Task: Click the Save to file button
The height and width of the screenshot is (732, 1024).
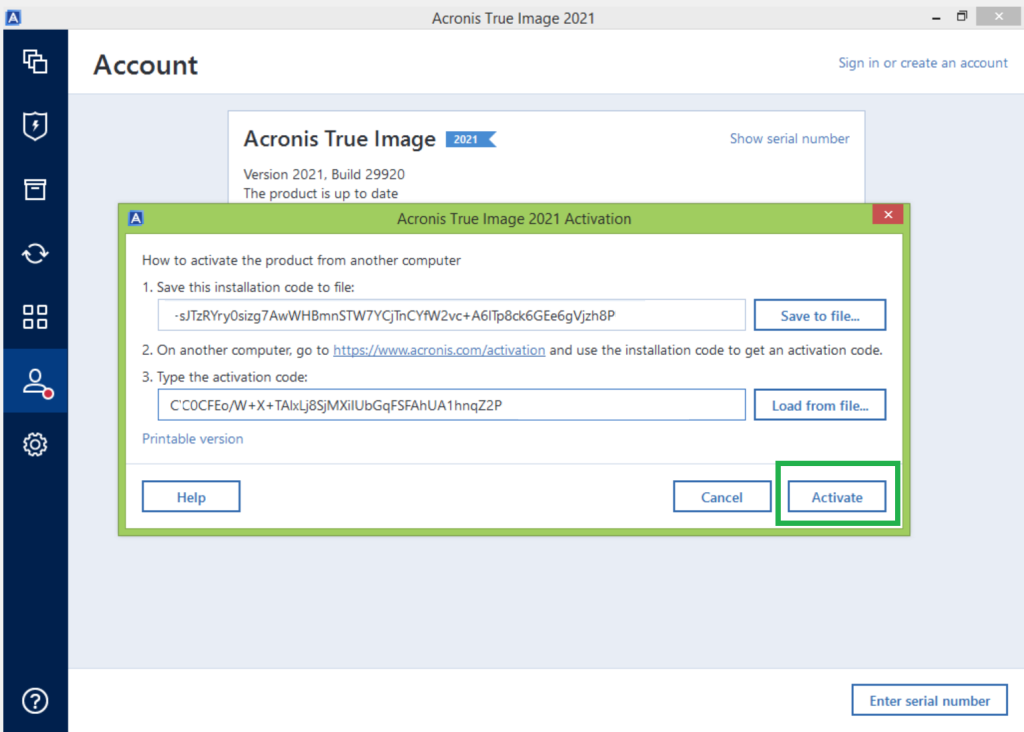Action: 820,315
